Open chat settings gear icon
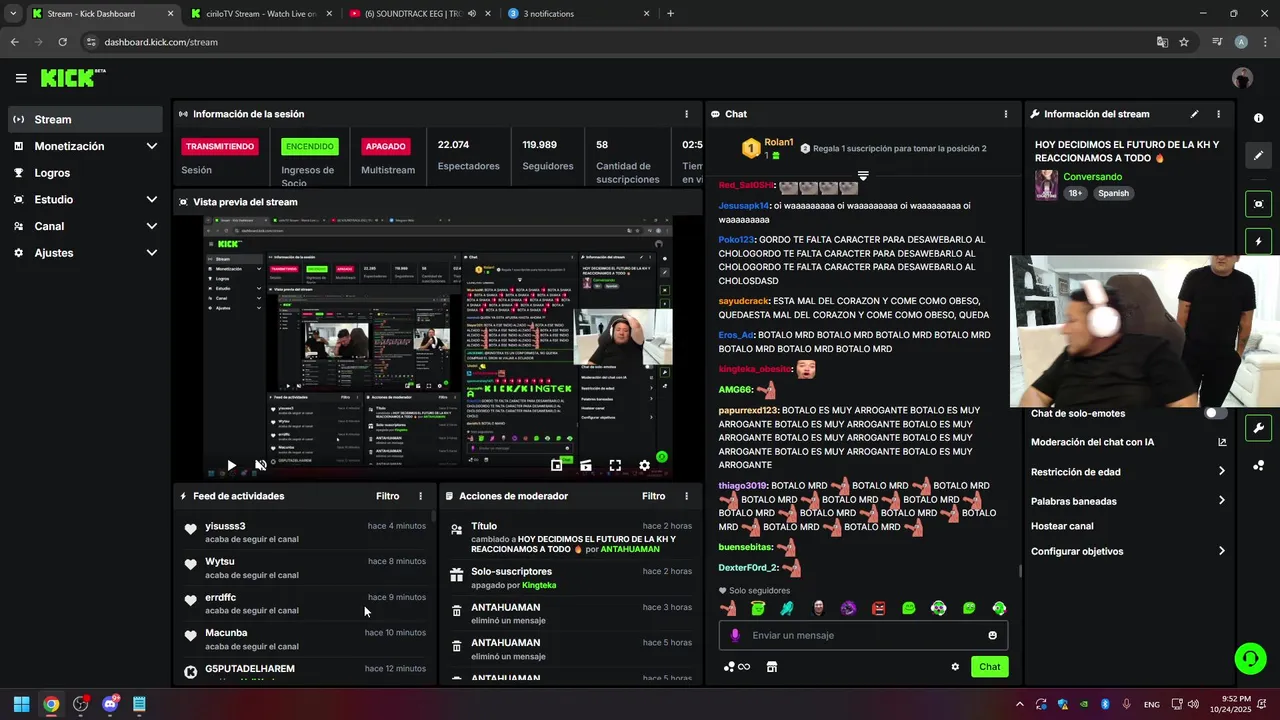 tap(955, 667)
